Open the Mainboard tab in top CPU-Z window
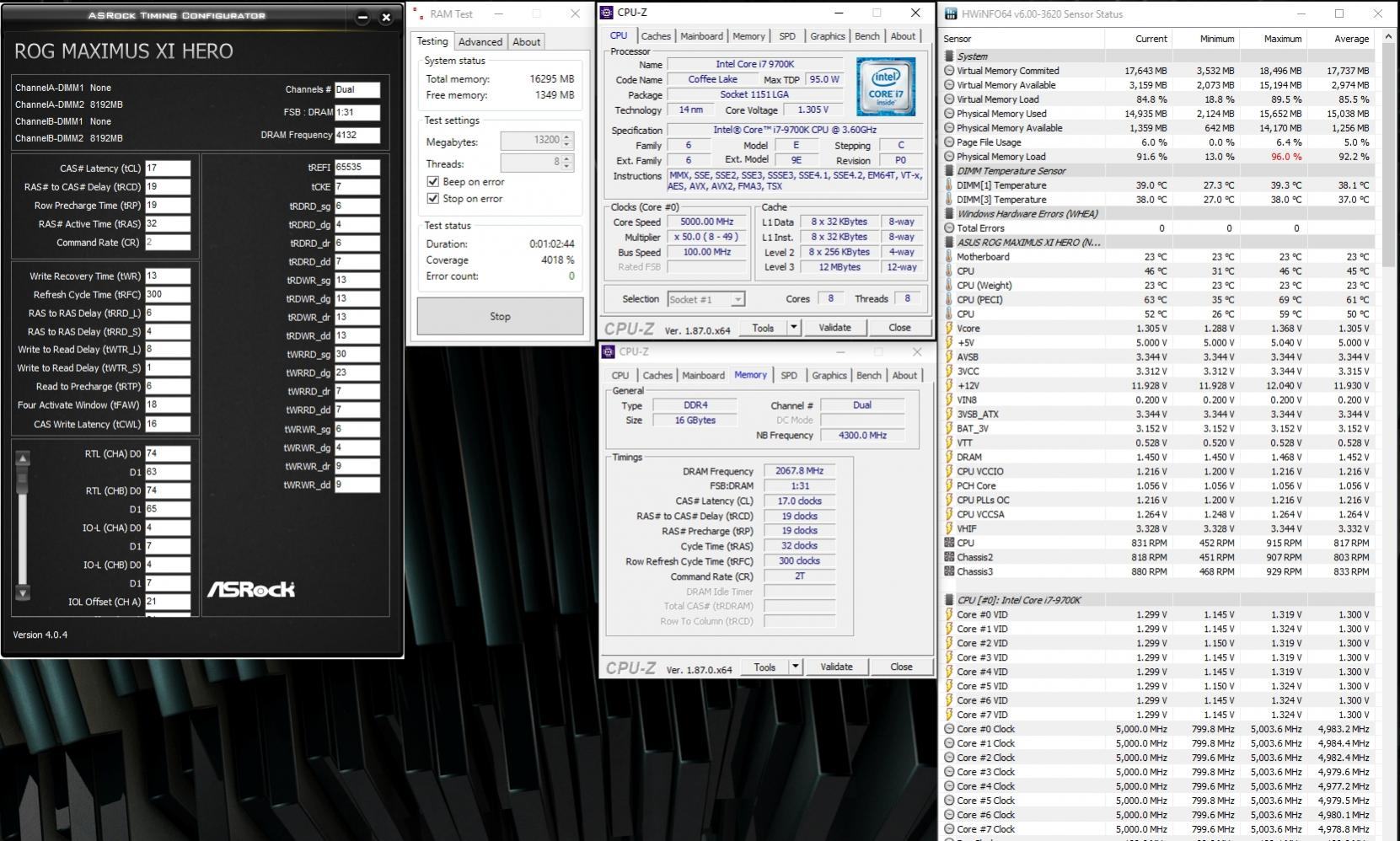Screen dimensions: 1400x841 tap(701, 36)
